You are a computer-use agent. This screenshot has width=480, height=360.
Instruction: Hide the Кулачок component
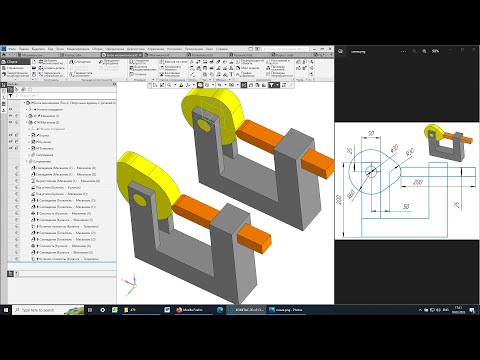pos(11,142)
